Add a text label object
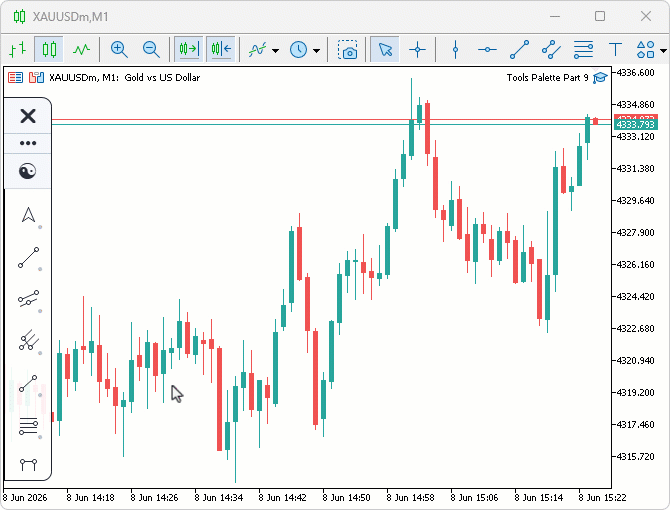Viewport: 670px width, 510px height. [x=615, y=50]
